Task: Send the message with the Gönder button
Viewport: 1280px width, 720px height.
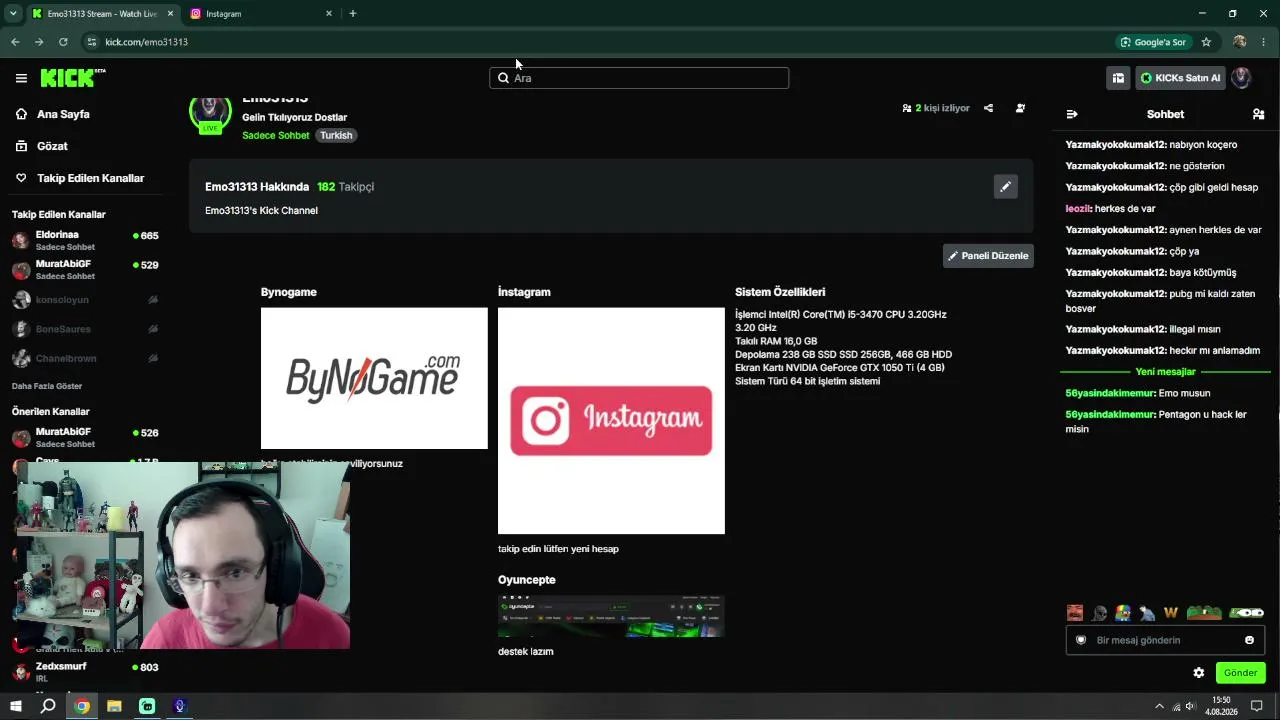Action: pyautogui.click(x=1240, y=673)
